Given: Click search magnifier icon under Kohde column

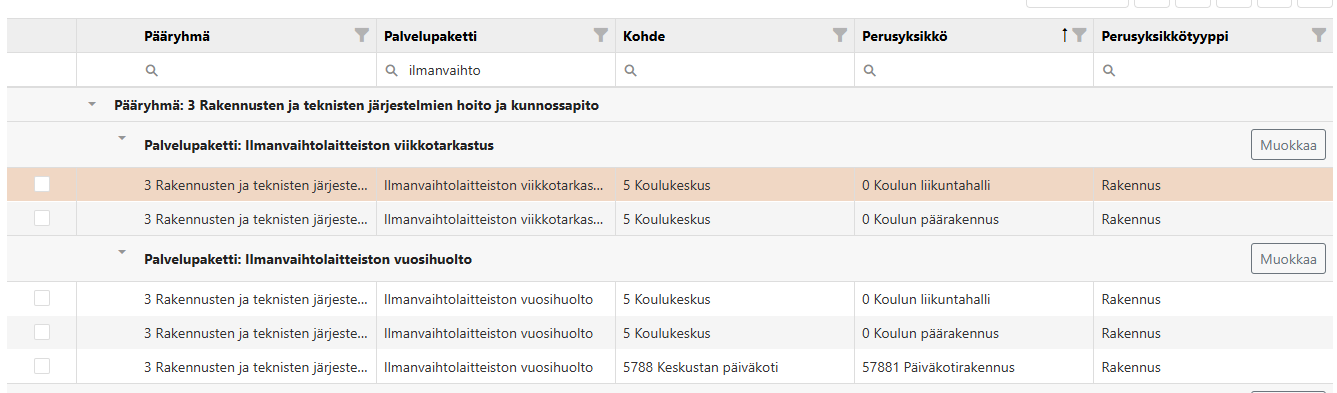Looking at the screenshot, I should click(x=631, y=71).
